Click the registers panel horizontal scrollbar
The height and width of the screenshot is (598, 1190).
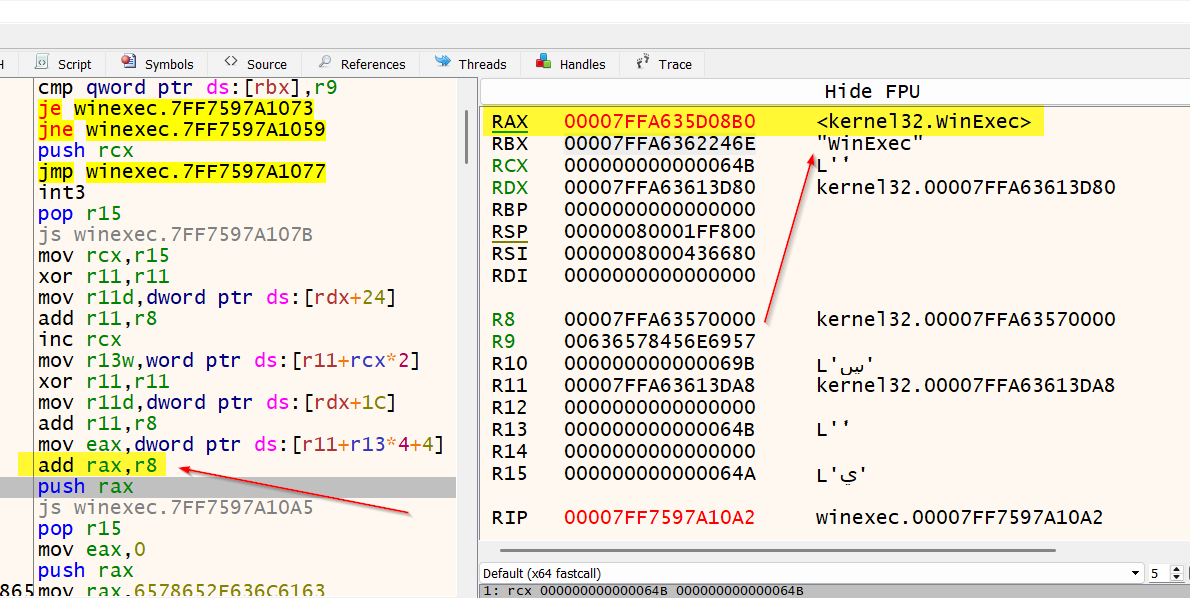(780, 549)
